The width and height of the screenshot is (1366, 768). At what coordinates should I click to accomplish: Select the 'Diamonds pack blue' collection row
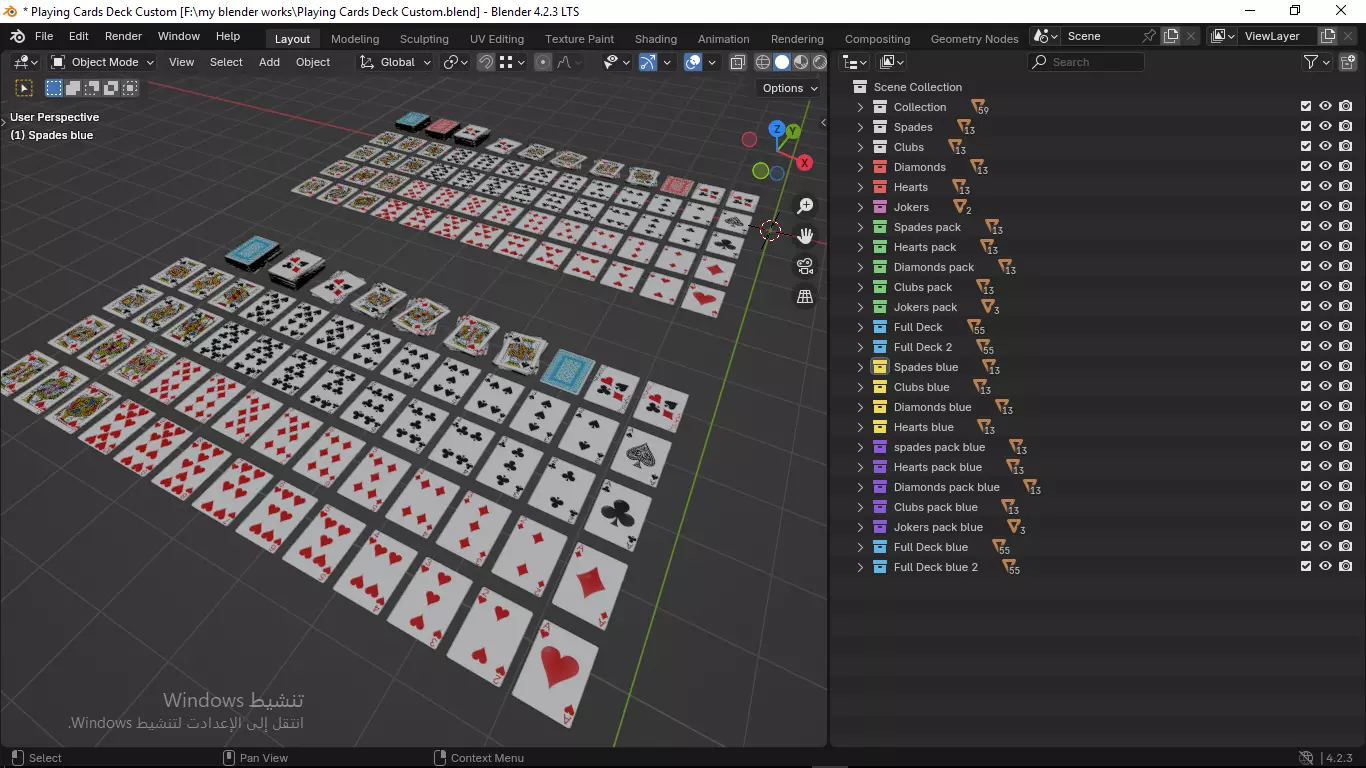point(1098,487)
